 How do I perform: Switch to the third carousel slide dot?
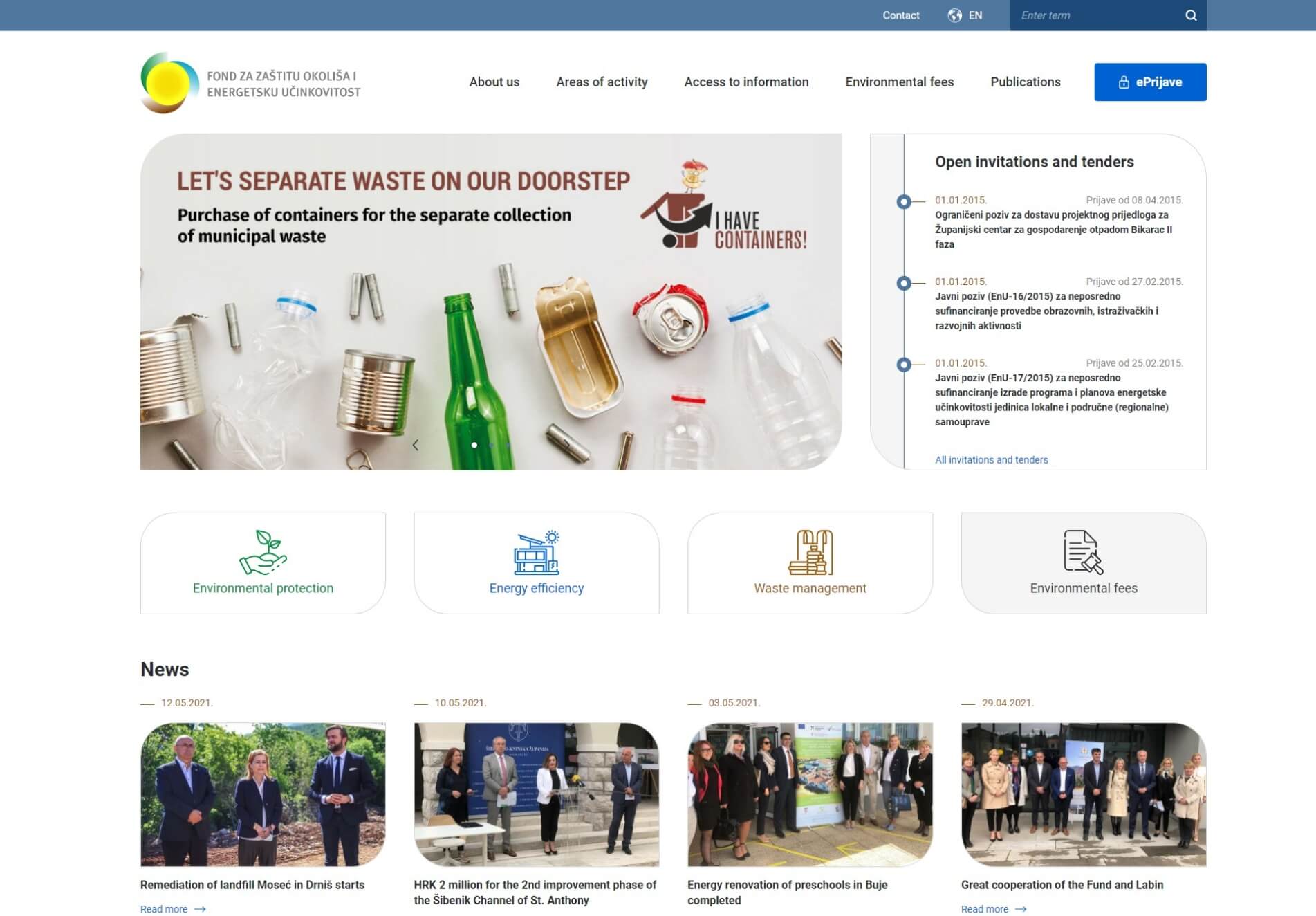509,445
